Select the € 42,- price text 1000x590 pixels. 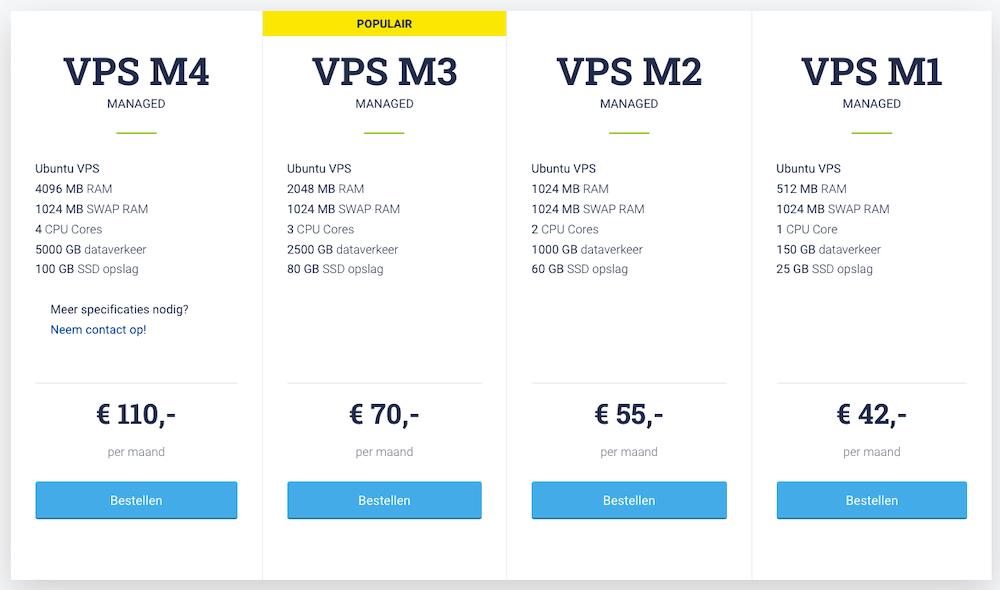pos(872,413)
